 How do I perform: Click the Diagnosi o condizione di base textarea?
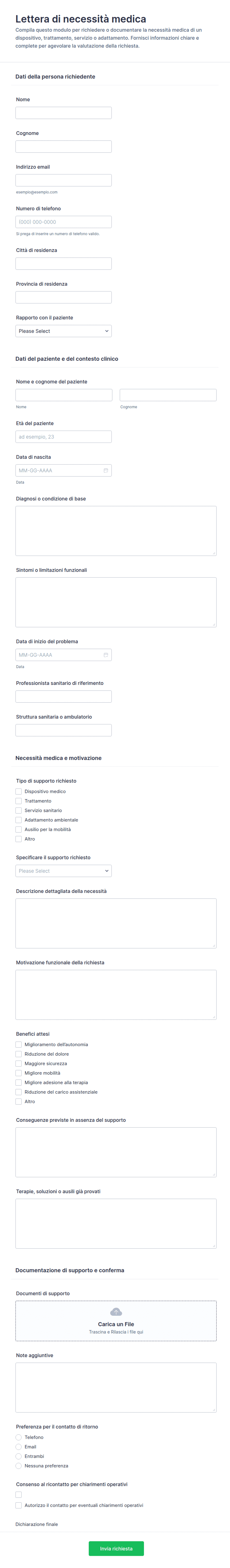(115, 530)
